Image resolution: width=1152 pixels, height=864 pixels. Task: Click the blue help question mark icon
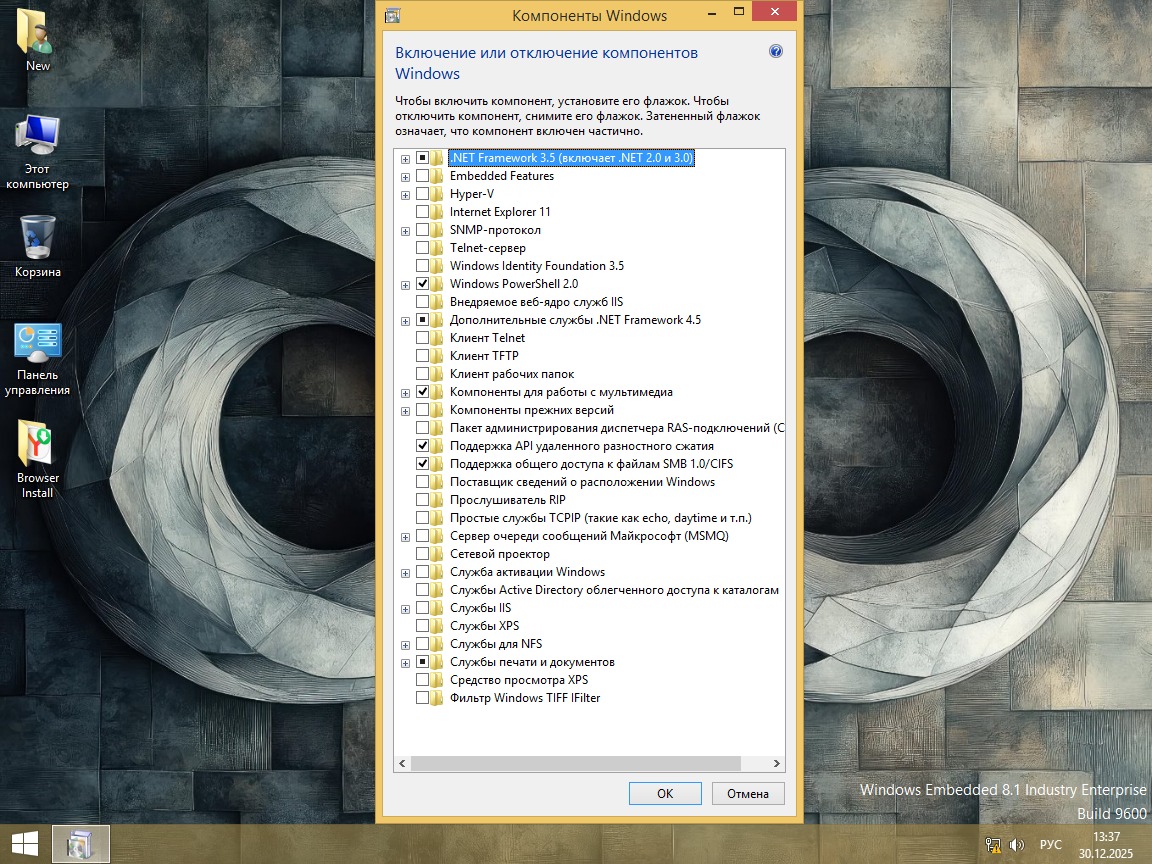(775, 52)
